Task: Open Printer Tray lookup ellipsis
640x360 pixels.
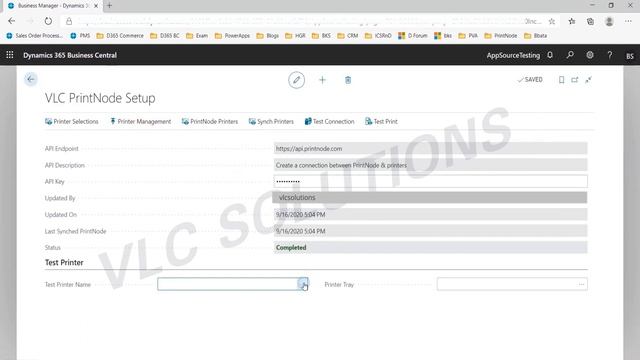Action: click(x=581, y=284)
